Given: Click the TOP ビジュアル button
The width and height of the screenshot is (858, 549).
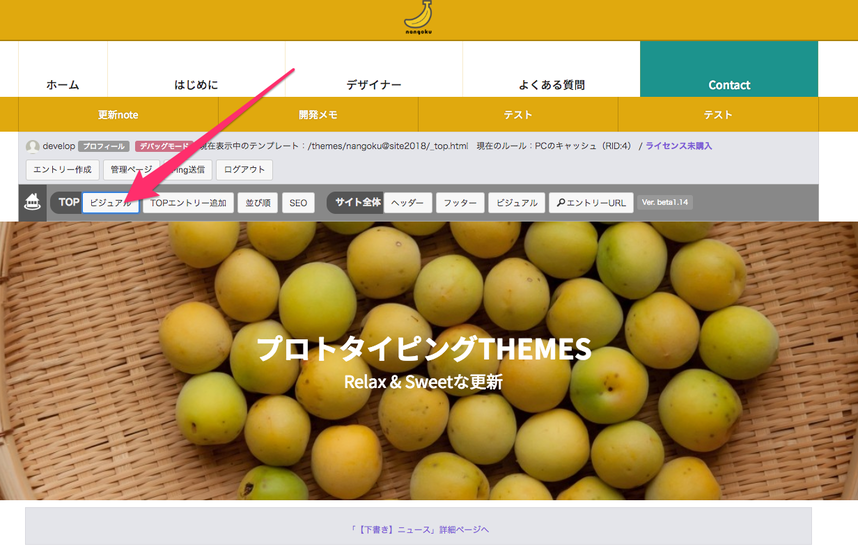Looking at the screenshot, I should point(111,203).
